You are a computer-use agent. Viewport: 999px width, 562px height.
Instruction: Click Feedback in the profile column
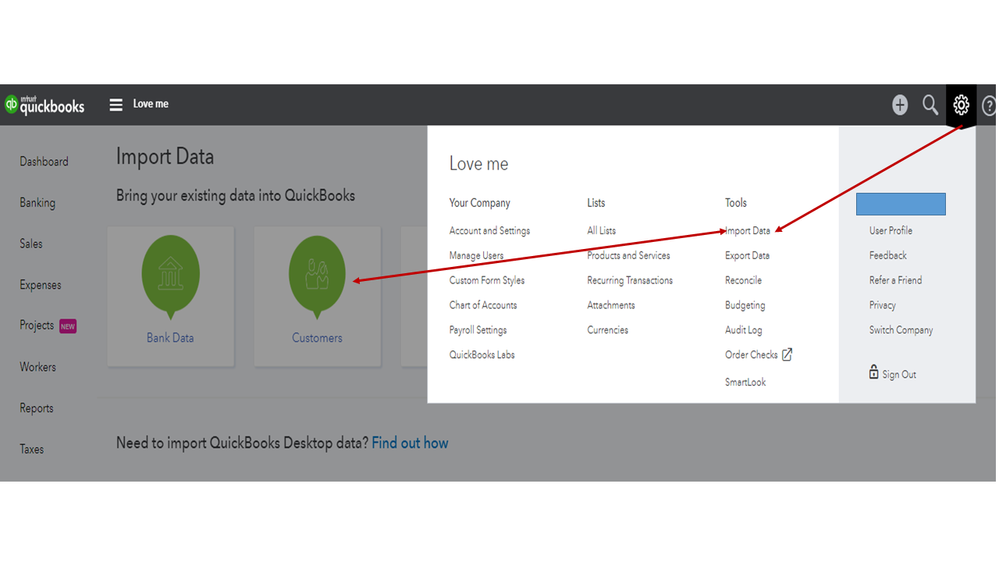[x=888, y=256]
